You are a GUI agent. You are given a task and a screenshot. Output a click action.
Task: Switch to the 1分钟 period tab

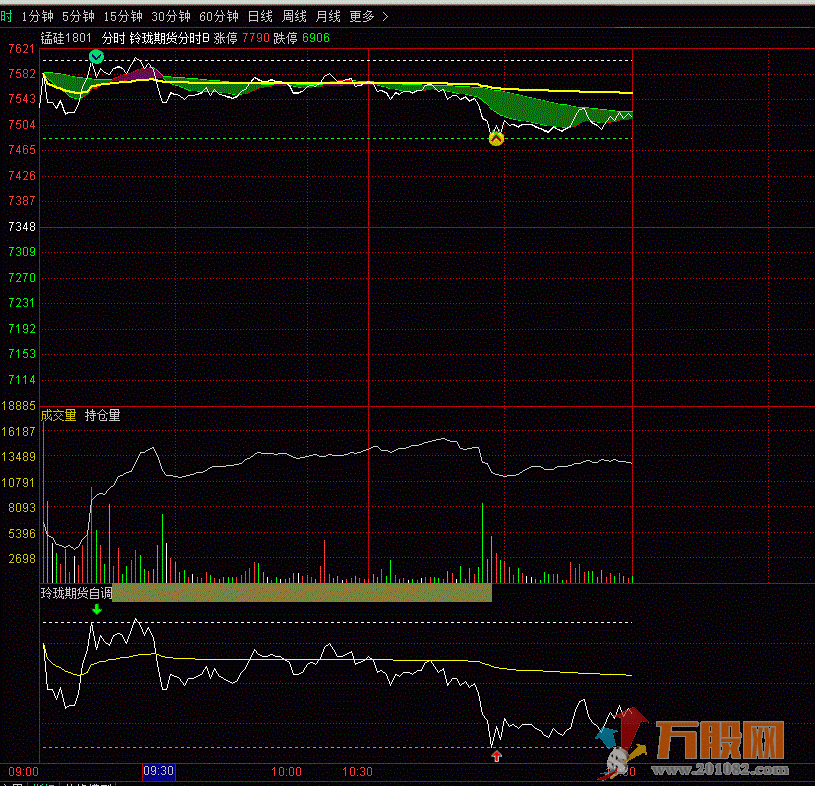37,16
